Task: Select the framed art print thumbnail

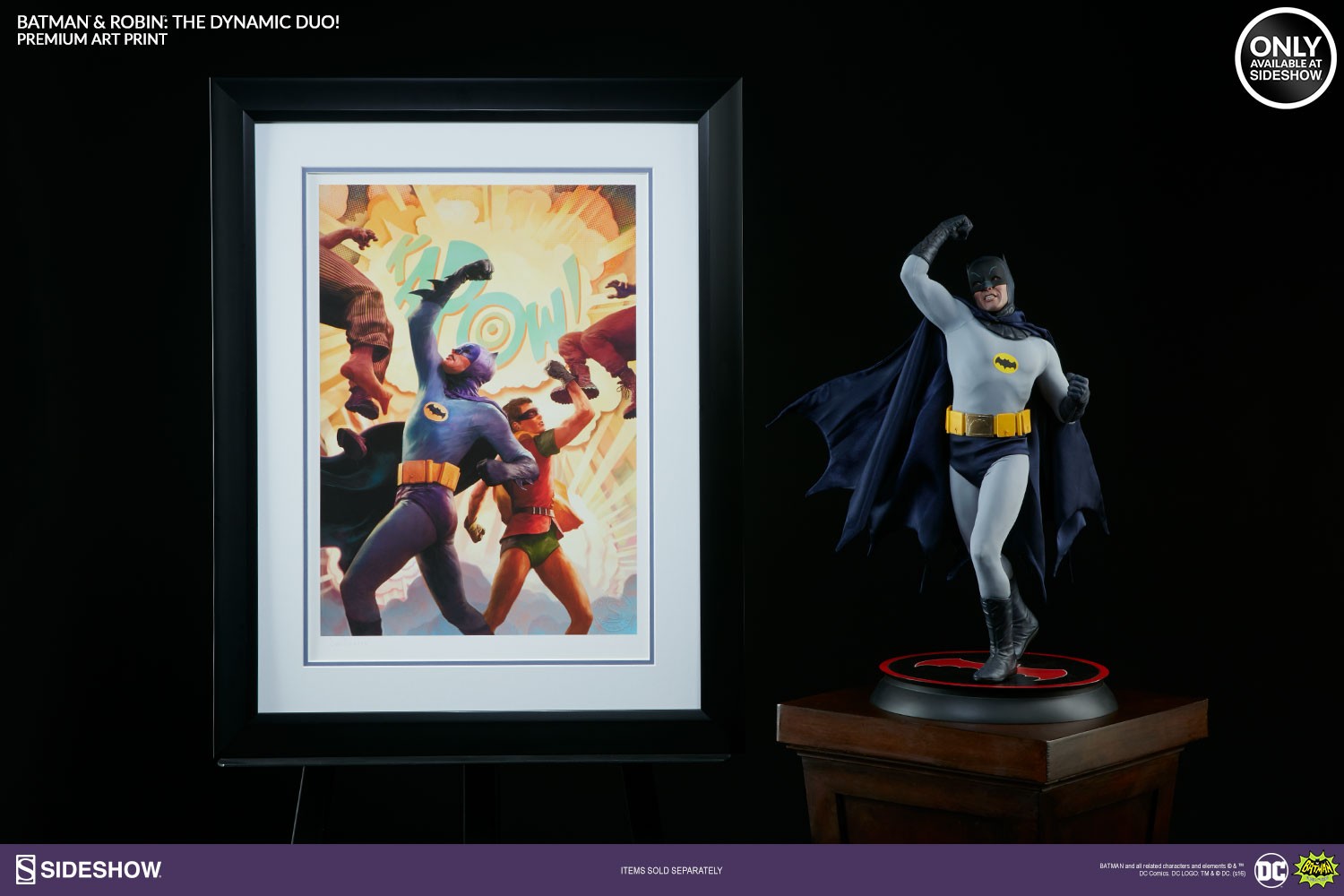Action: tap(477, 421)
